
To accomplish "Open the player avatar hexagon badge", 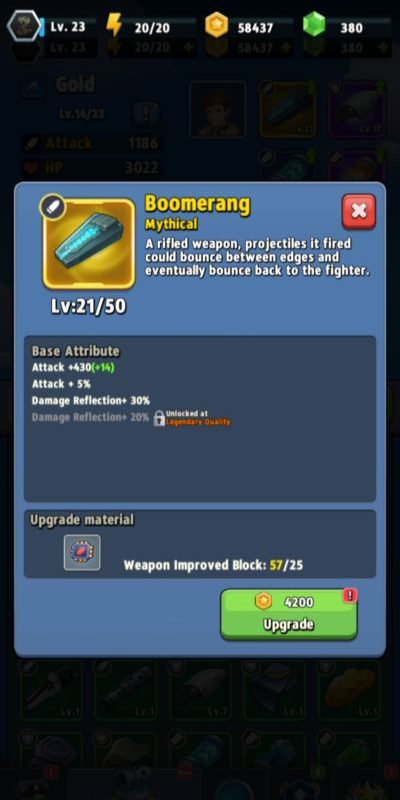I will click(x=24, y=26).
